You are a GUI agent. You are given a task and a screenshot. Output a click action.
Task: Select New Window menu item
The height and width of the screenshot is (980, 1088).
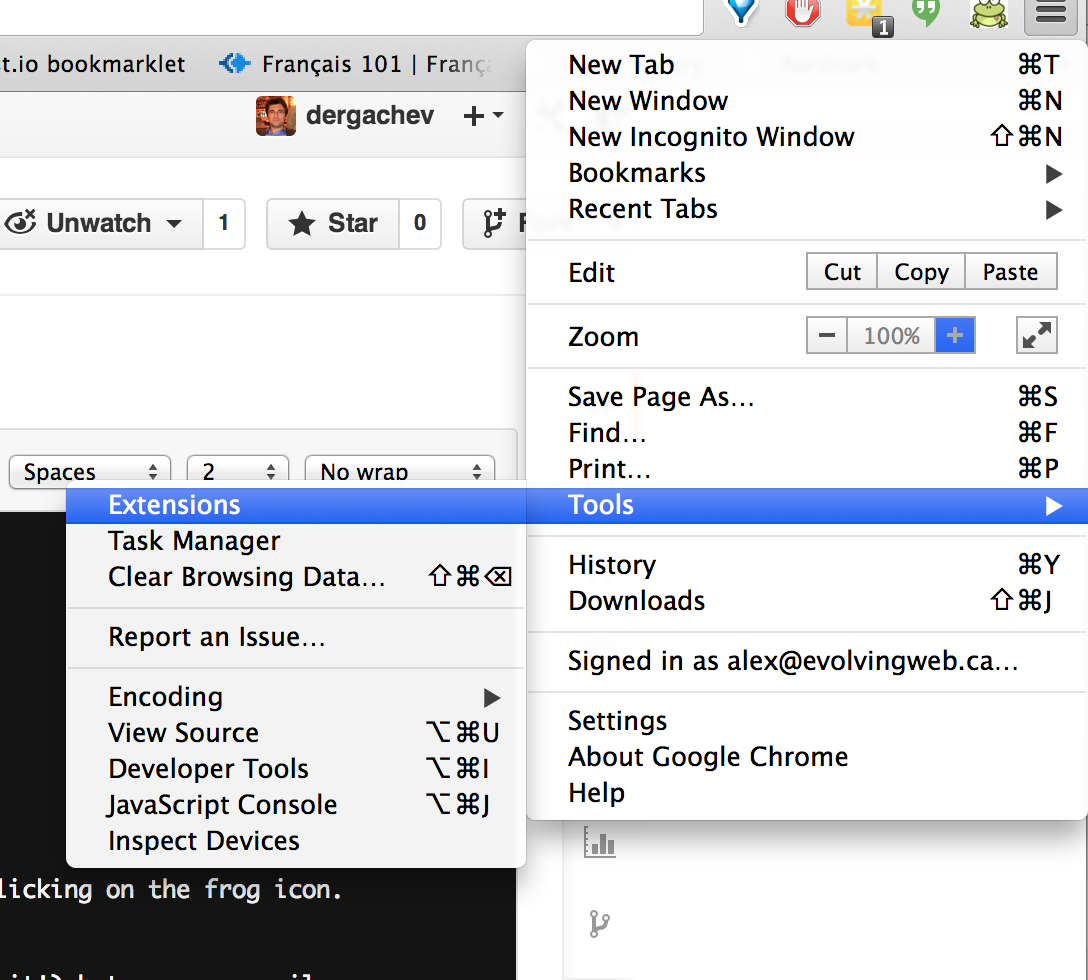click(x=807, y=101)
